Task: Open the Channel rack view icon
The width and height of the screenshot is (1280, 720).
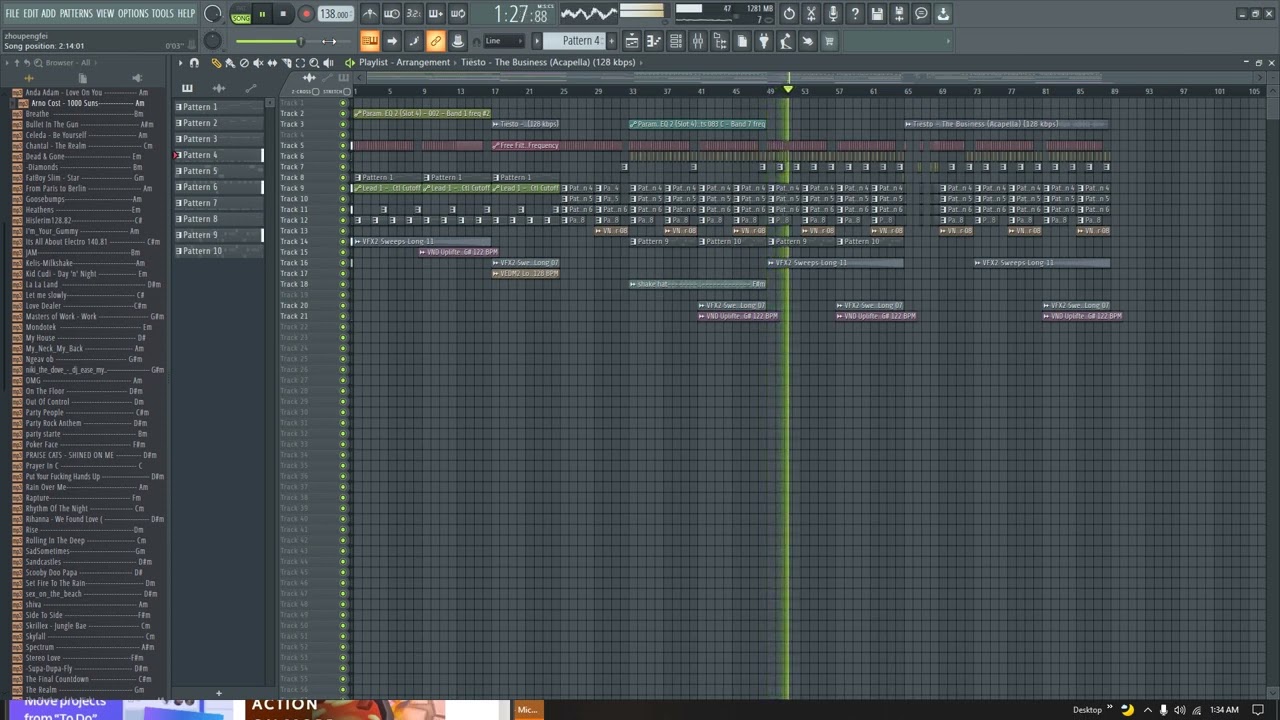Action: tap(676, 41)
